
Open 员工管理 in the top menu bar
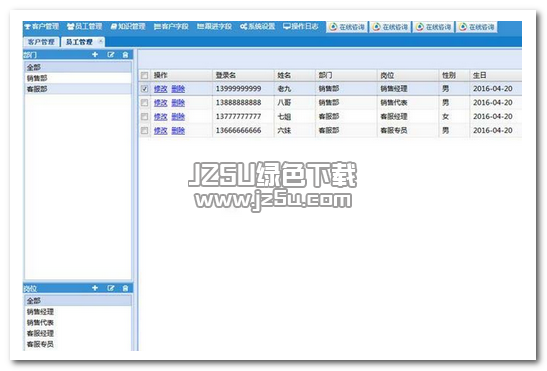[84, 27]
